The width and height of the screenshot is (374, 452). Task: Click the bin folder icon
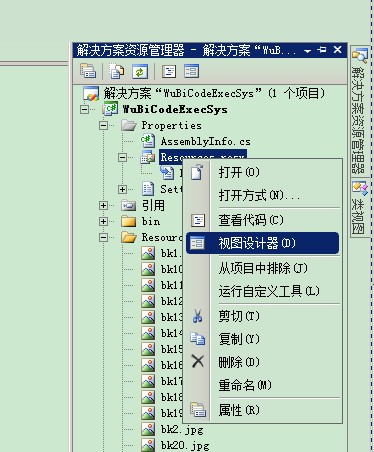coord(129,221)
